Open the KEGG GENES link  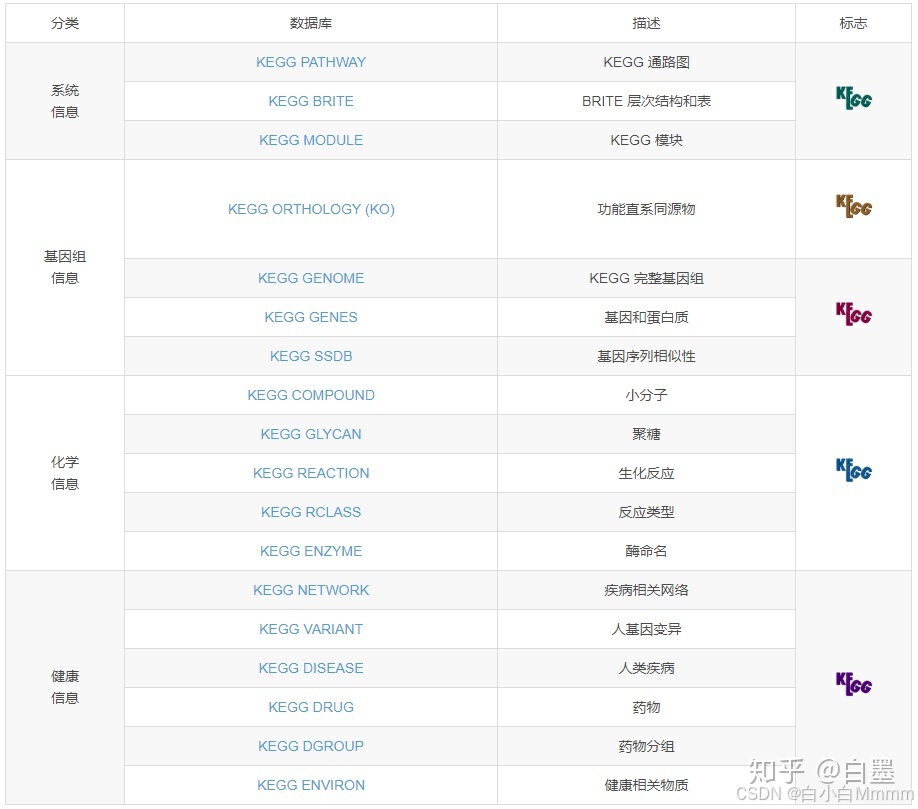pos(311,317)
